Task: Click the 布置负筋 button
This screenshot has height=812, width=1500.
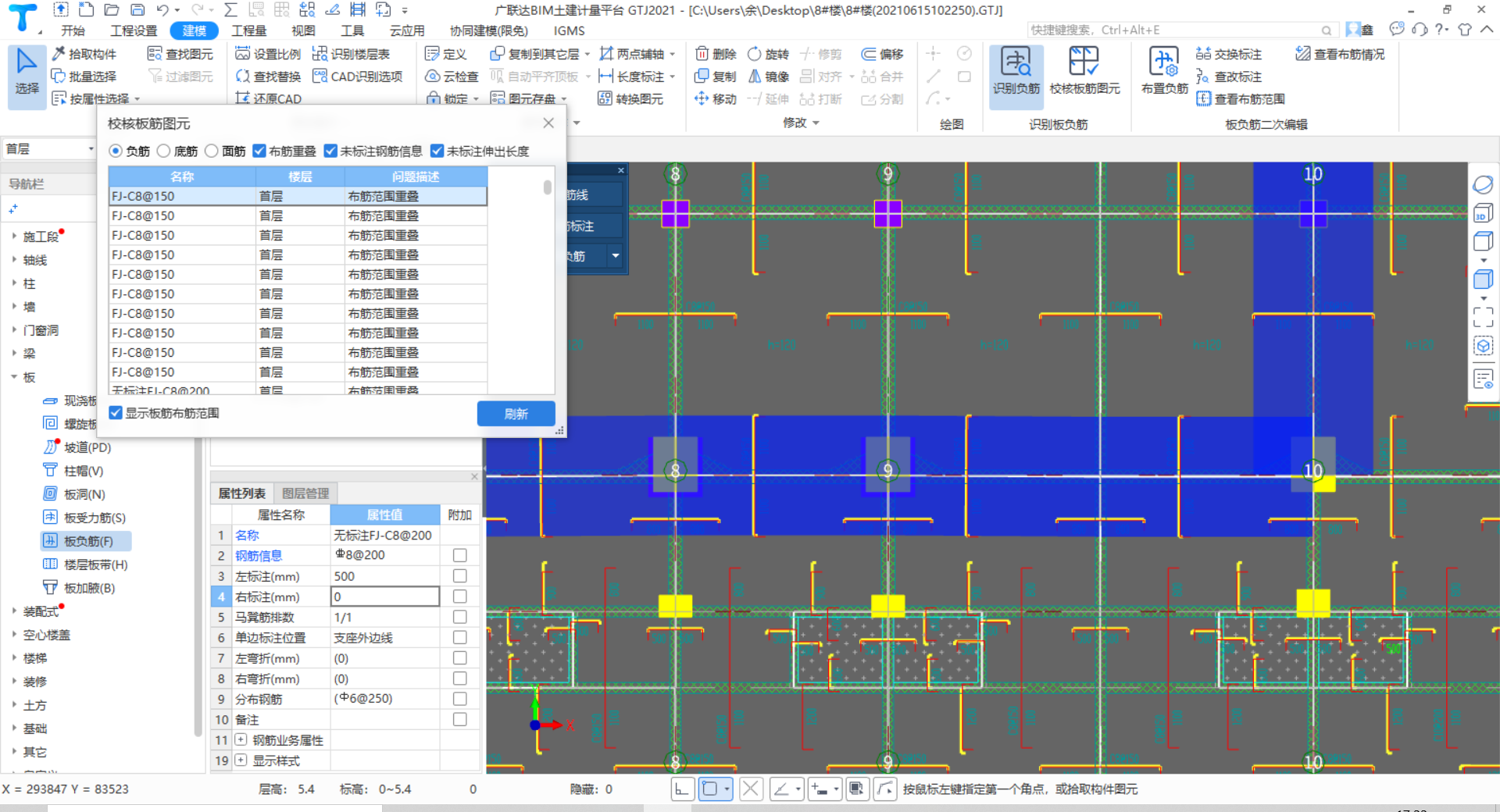Action: tap(1164, 72)
